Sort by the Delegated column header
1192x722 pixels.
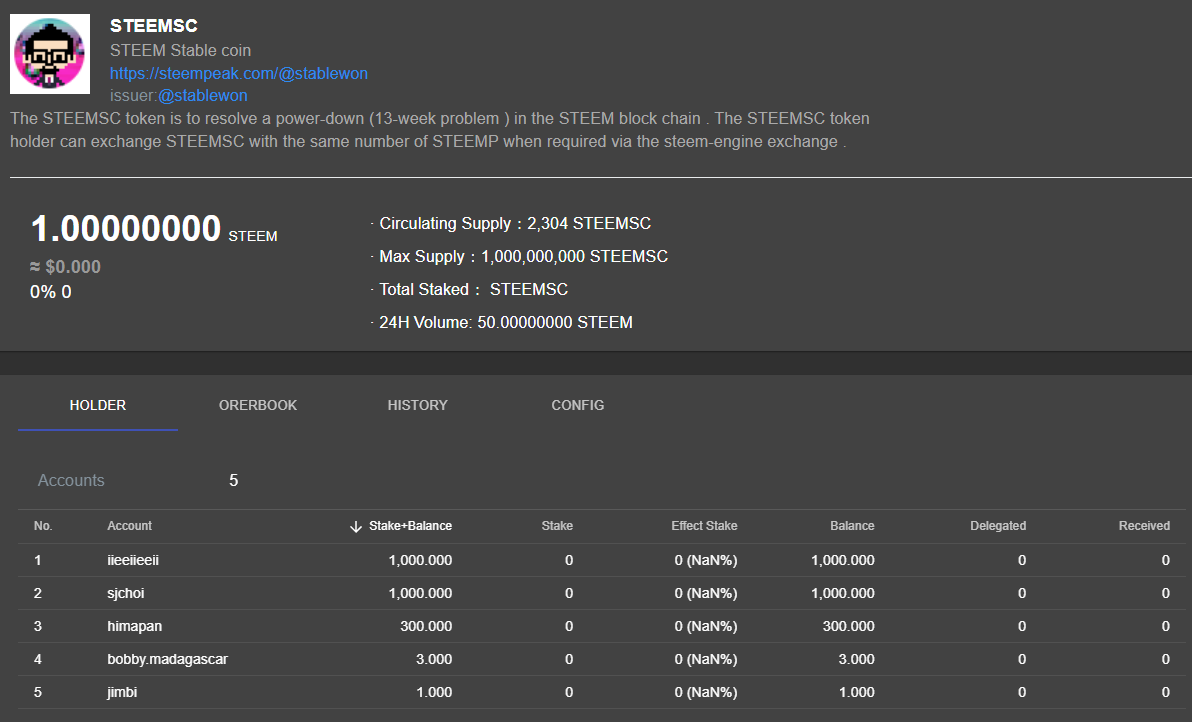(x=998, y=526)
